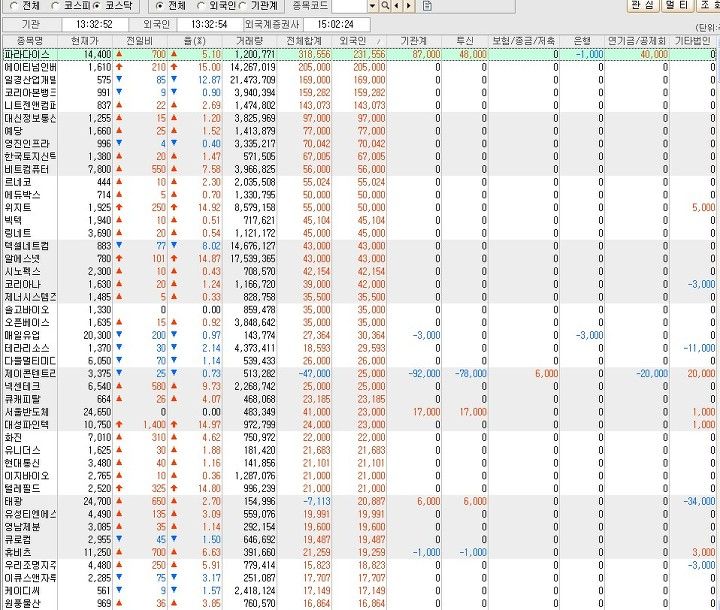Select the 르네코 stock row
Screen dimensions: 720x610
coord(360,182)
